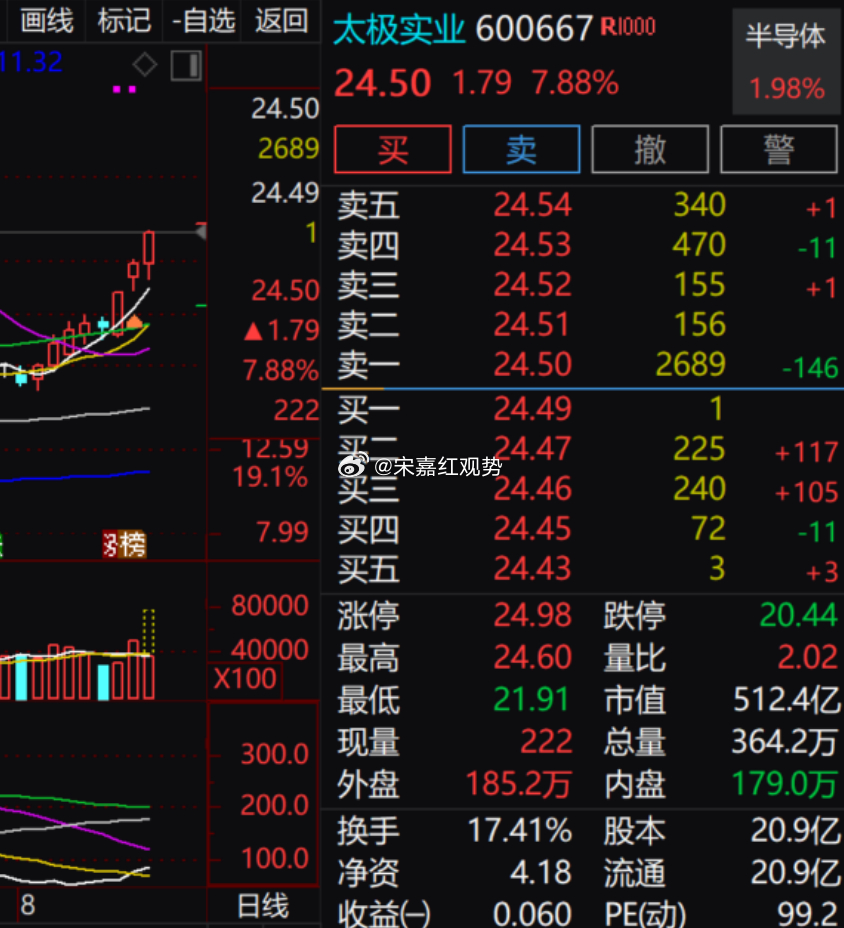
Task: Select sell-five price 24.54
Action: pos(532,205)
